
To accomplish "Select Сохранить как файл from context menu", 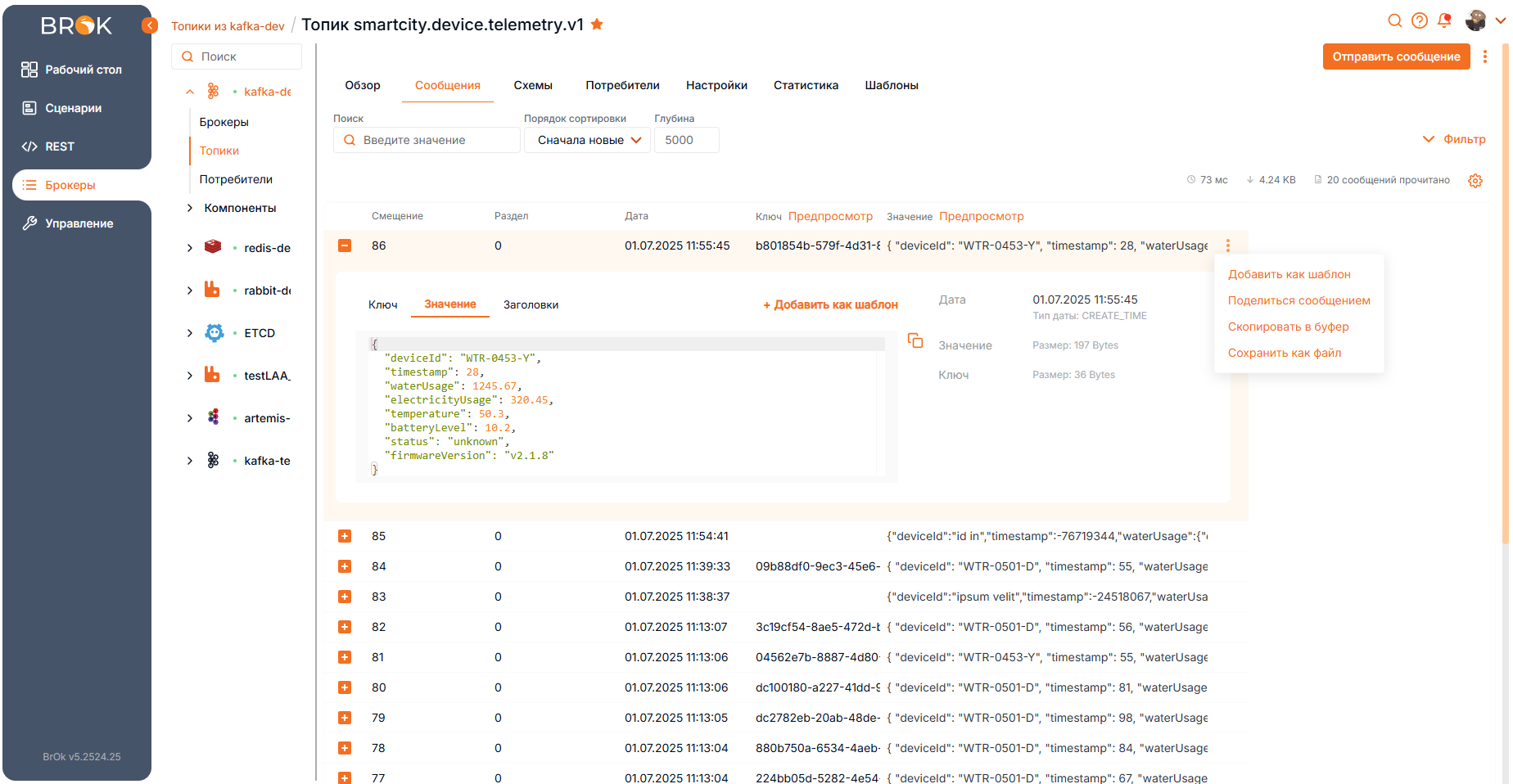I will click(x=1284, y=353).
